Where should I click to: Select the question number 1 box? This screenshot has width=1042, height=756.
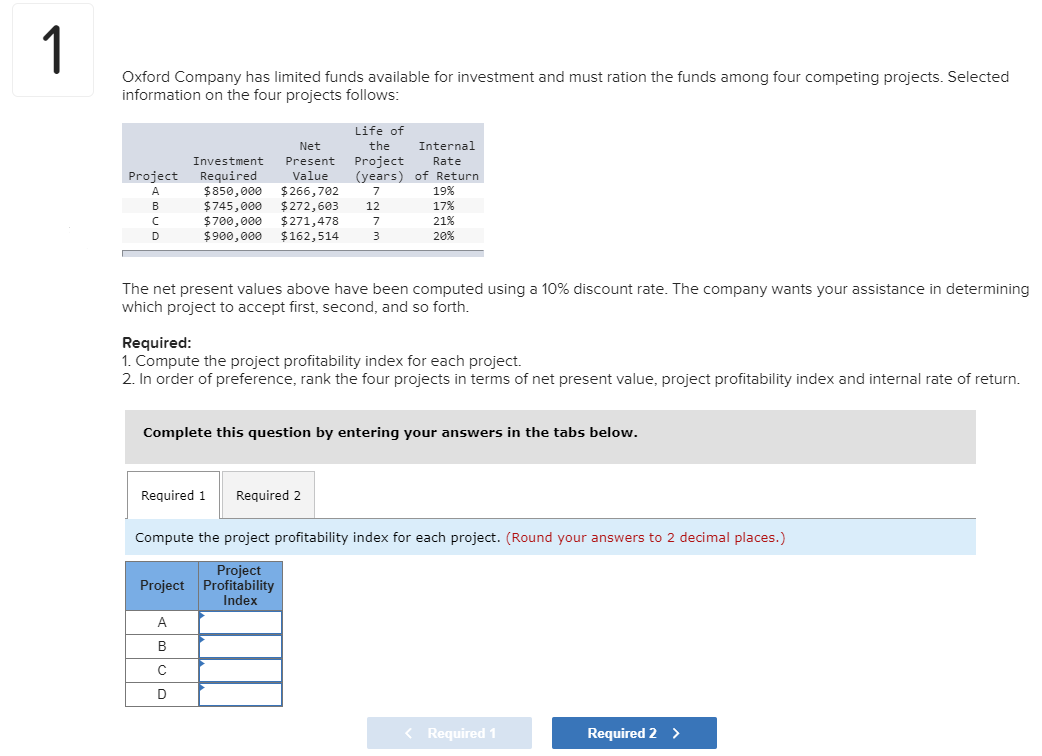52,49
